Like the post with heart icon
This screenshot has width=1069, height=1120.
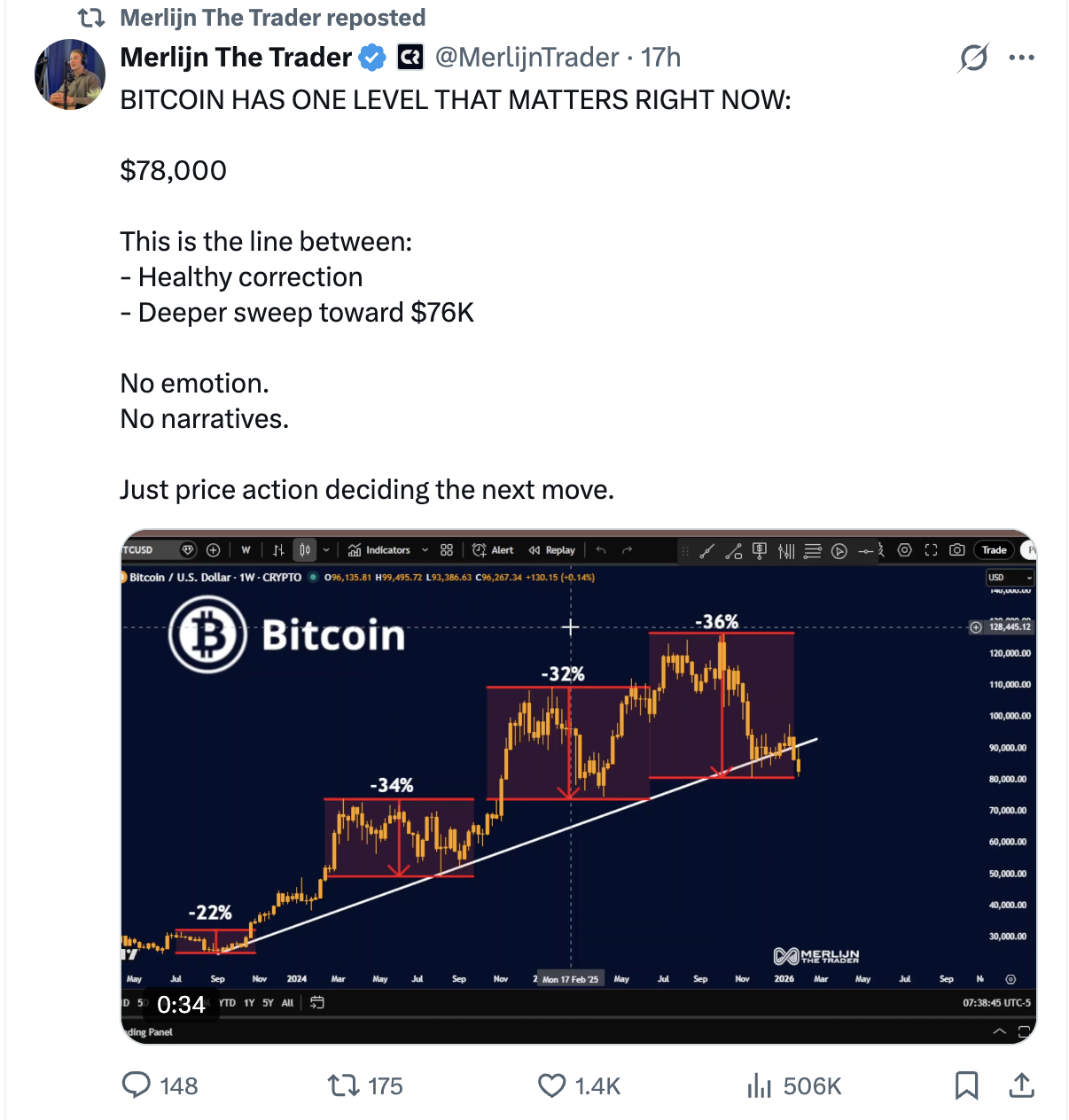(x=552, y=1085)
